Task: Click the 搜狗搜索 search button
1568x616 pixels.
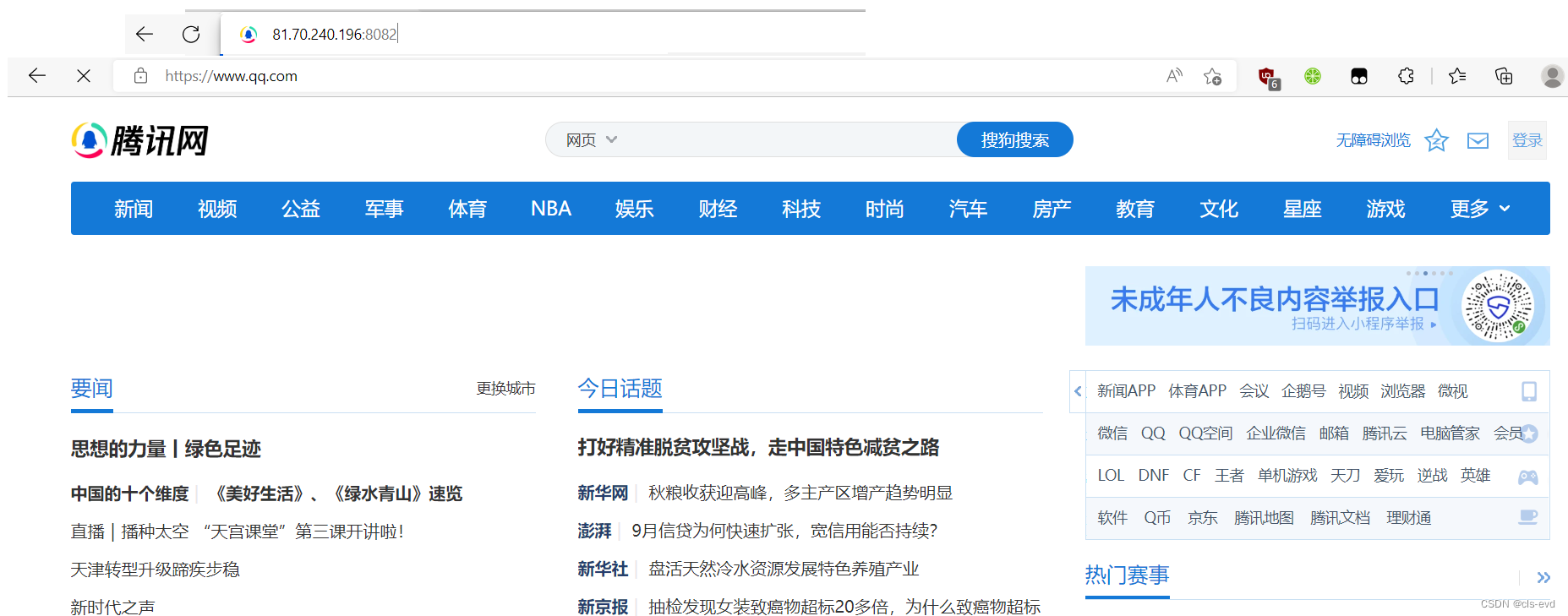Action: [x=1015, y=140]
